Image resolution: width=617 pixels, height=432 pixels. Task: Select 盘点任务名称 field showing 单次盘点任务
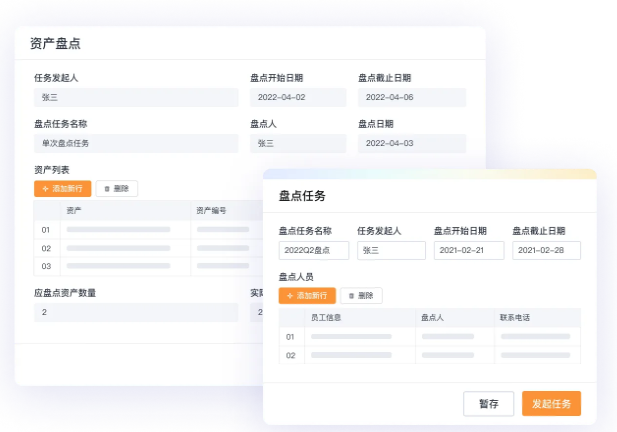coord(136,143)
